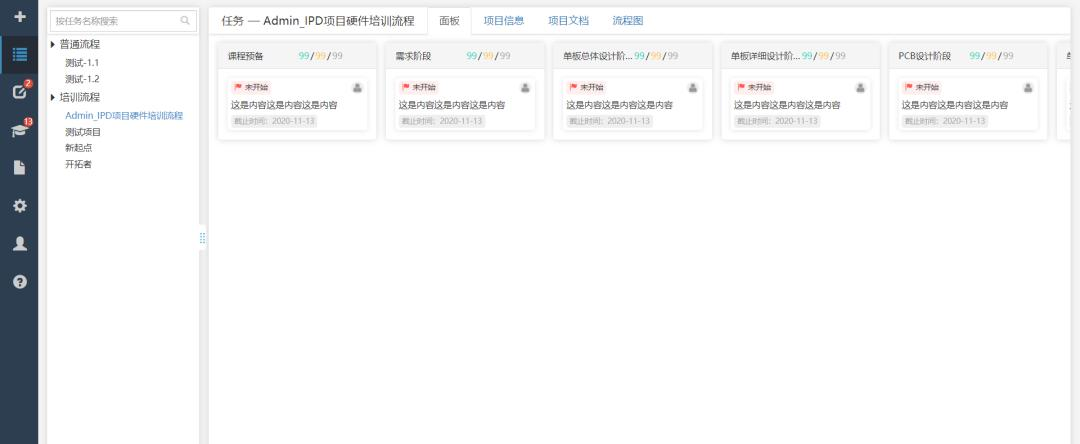Click assignee icon on 单板总体设计 card
1080x444 pixels.
[x=693, y=87]
